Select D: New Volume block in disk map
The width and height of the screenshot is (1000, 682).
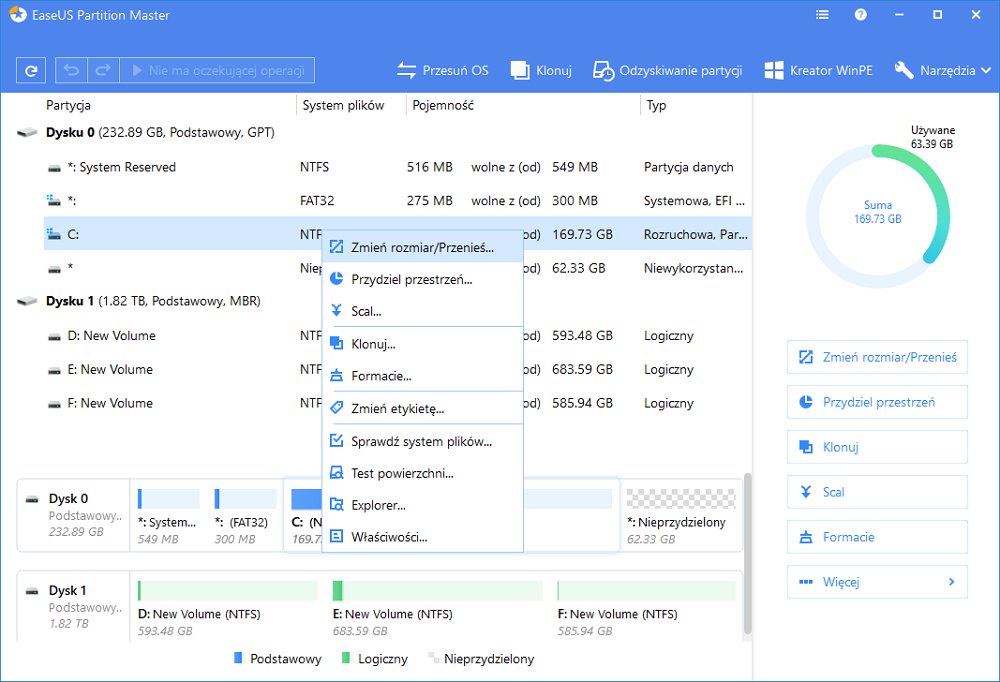[x=228, y=608]
